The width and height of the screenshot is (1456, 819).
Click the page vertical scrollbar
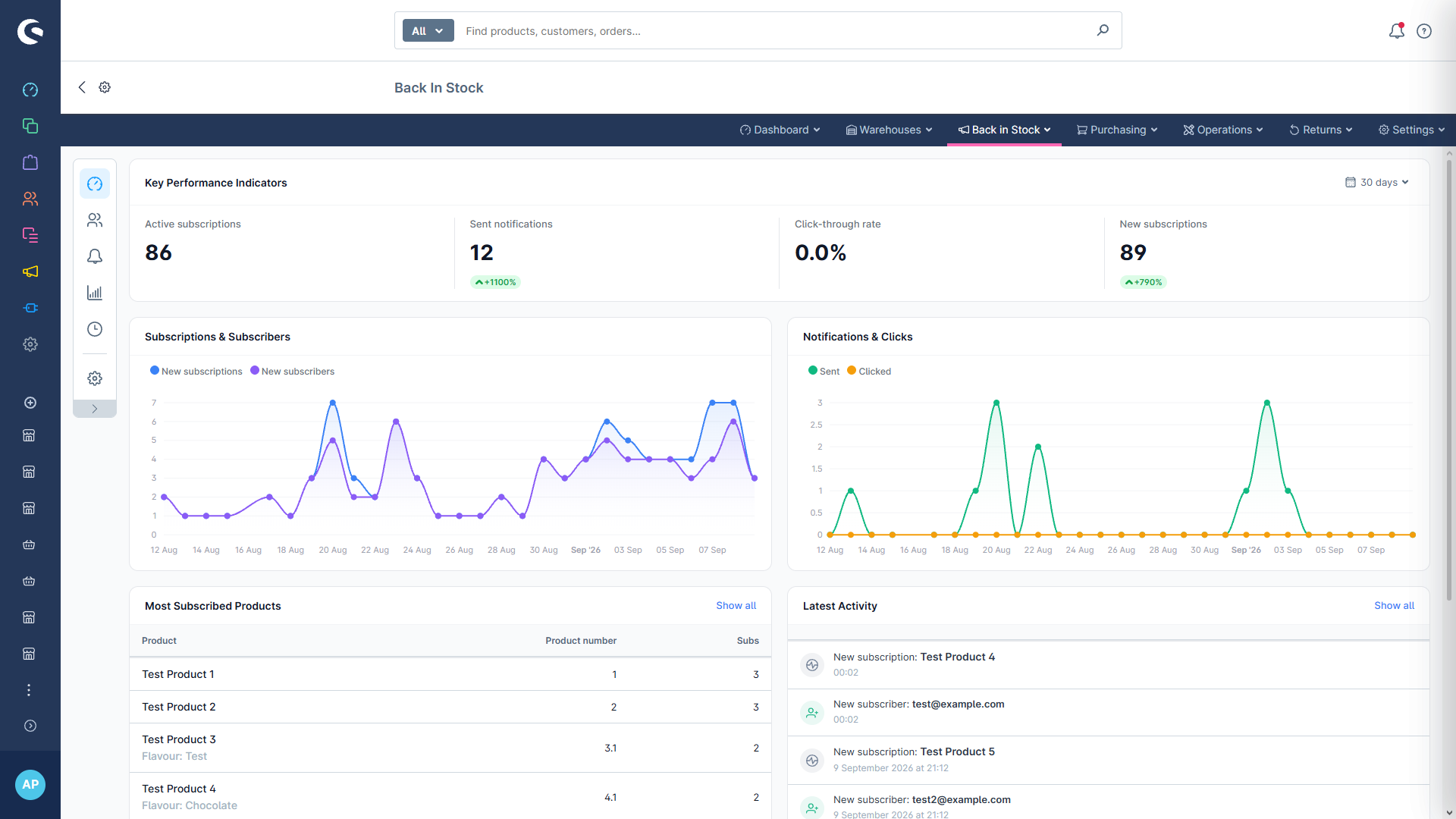click(x=1449, y=379)
